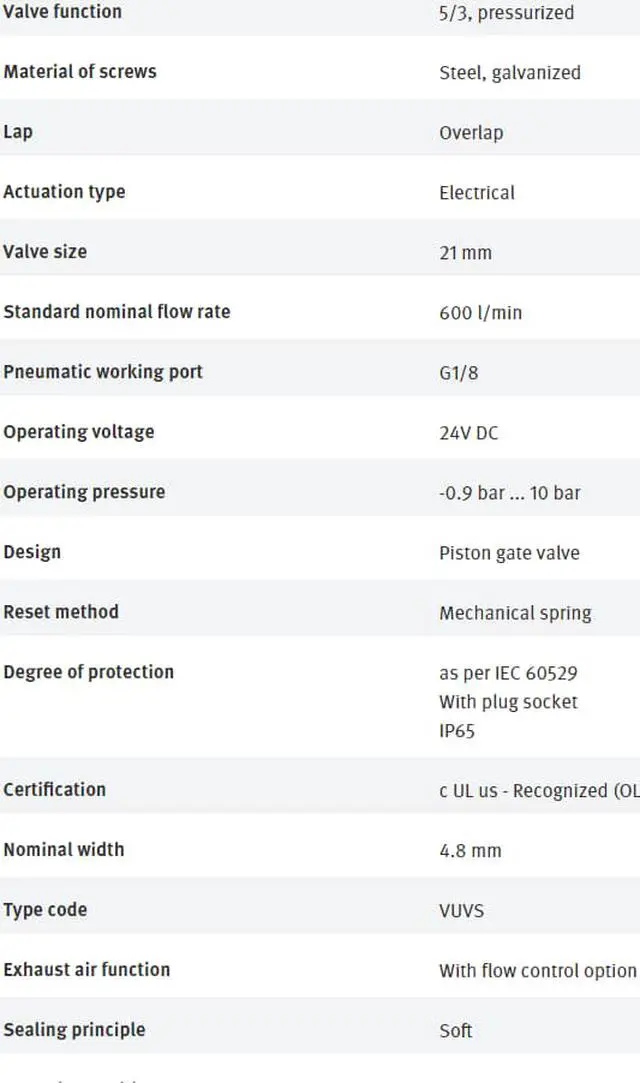
Task: Click the 'Degree of protection' label
Action: [88, 671]
